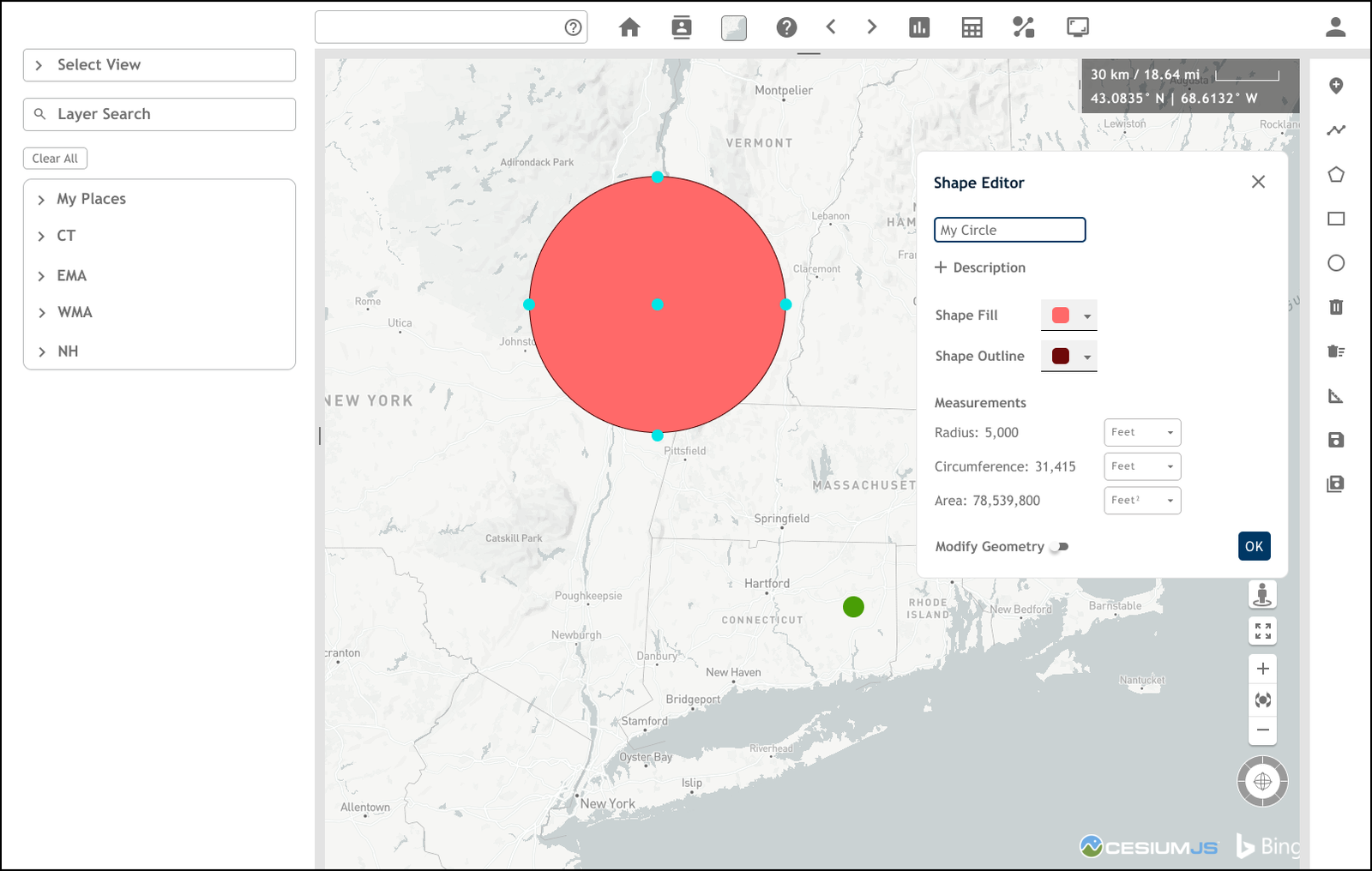Select the draw polyline tool
The height and width of the screenshot is (871, 1372).
click(1336, 130)
